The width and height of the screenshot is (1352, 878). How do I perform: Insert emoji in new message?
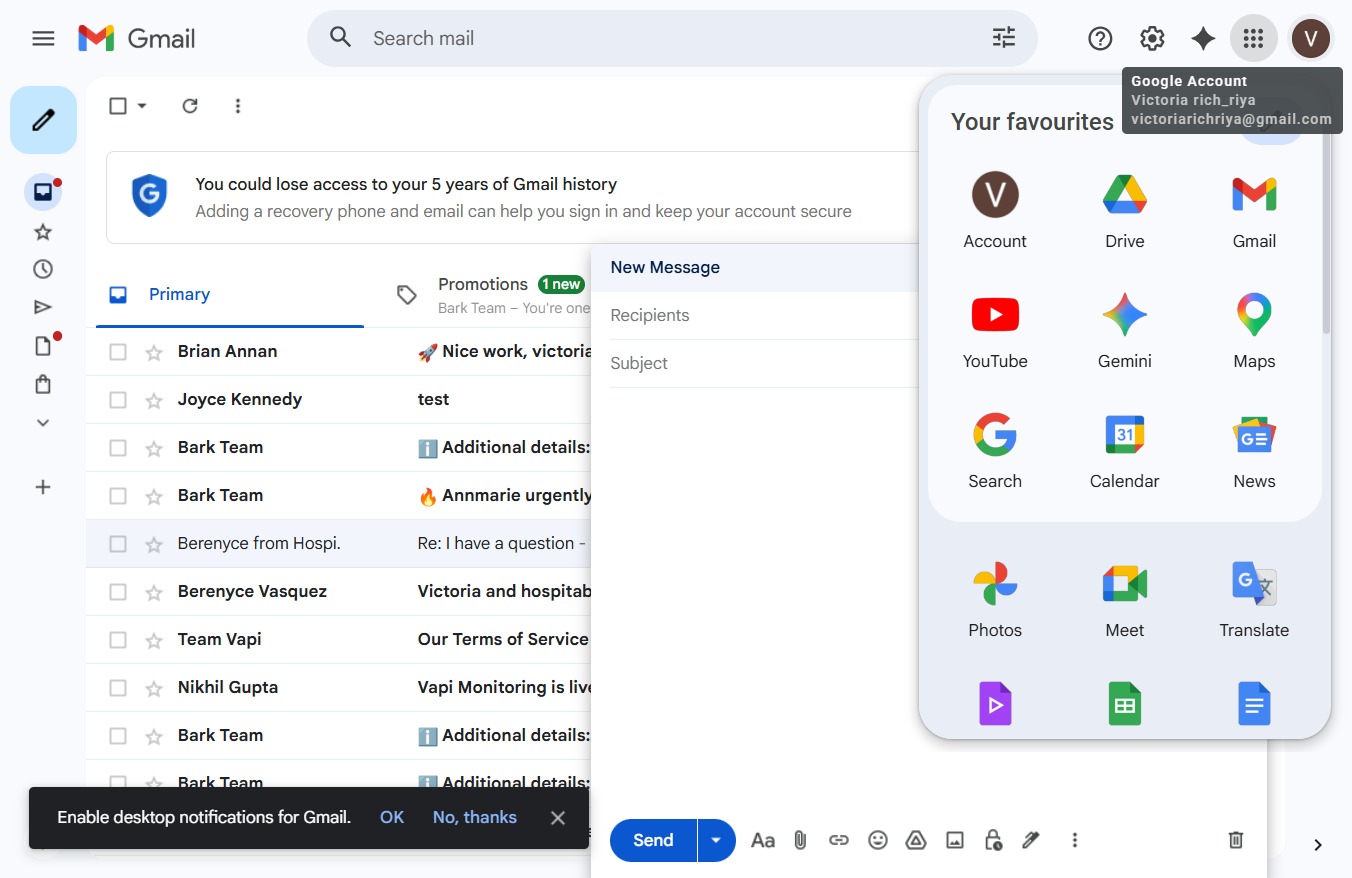[x=878, y=840]
